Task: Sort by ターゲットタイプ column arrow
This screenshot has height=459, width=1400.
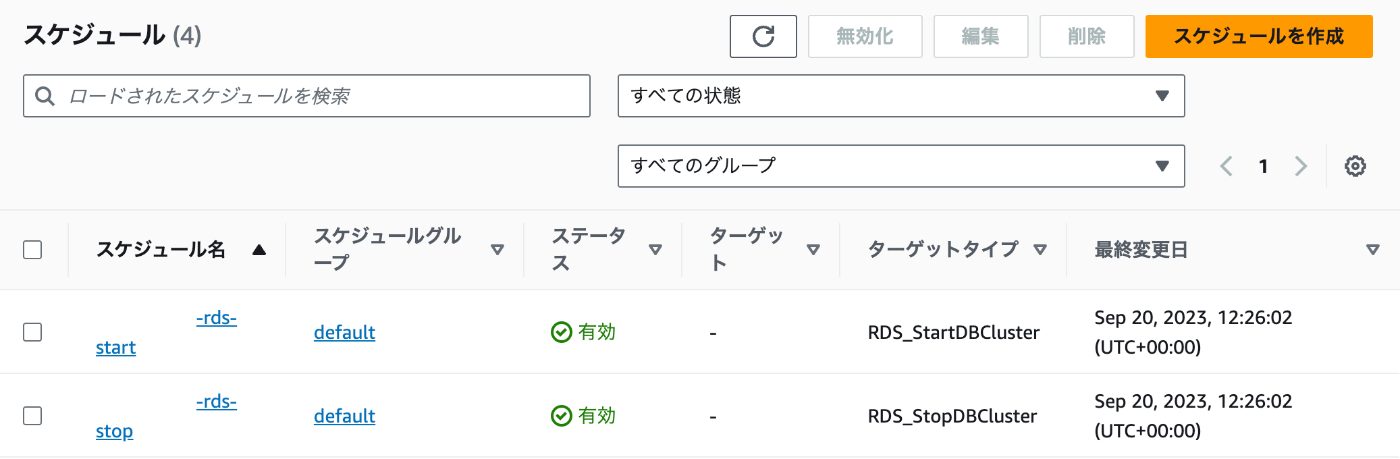Action: [x=1040, y=250]
